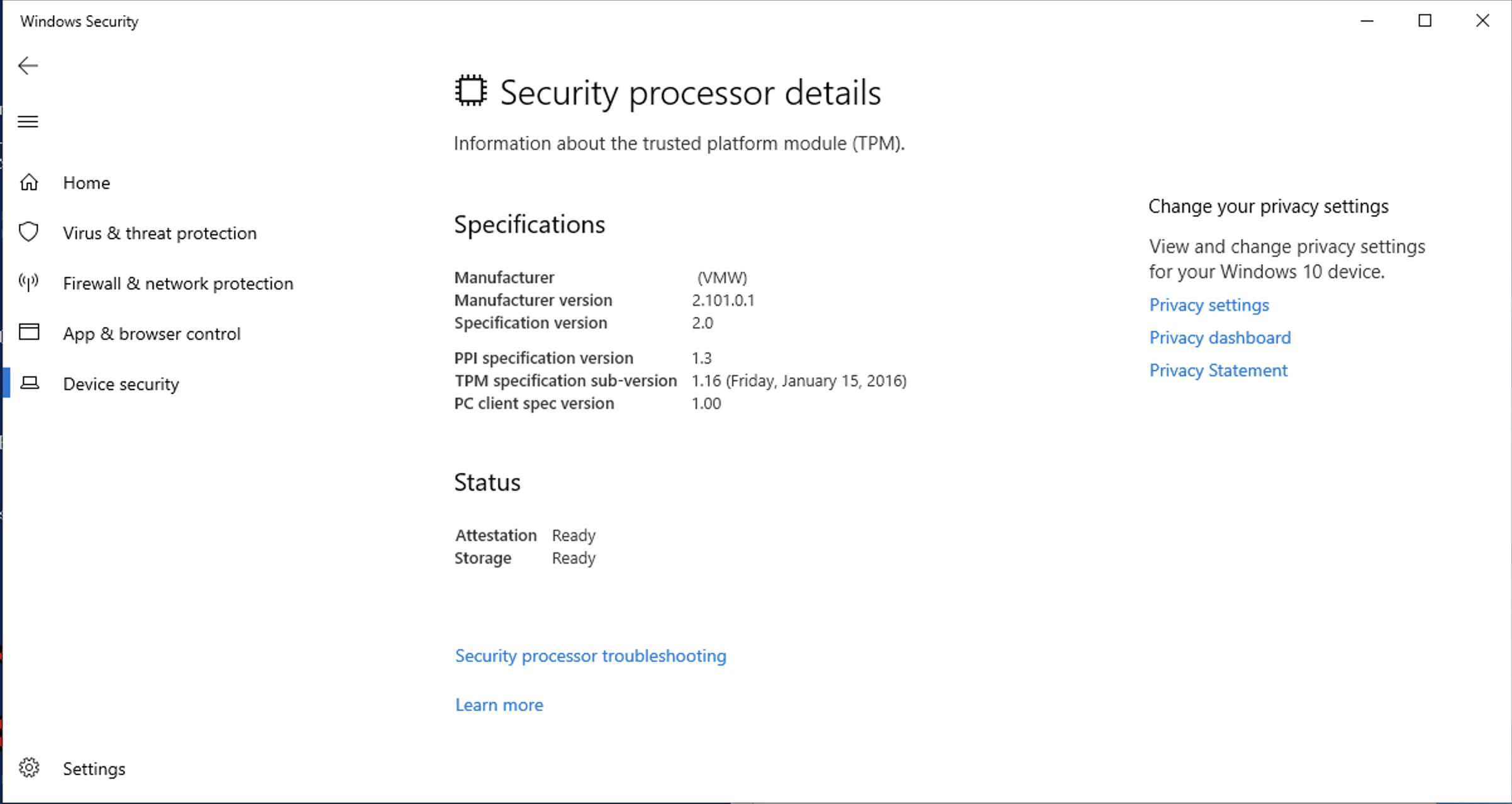Screen dimensions: 1512x804
Task: Click the Home house icon
Action: pyautogui.click(x=29, y=182)
